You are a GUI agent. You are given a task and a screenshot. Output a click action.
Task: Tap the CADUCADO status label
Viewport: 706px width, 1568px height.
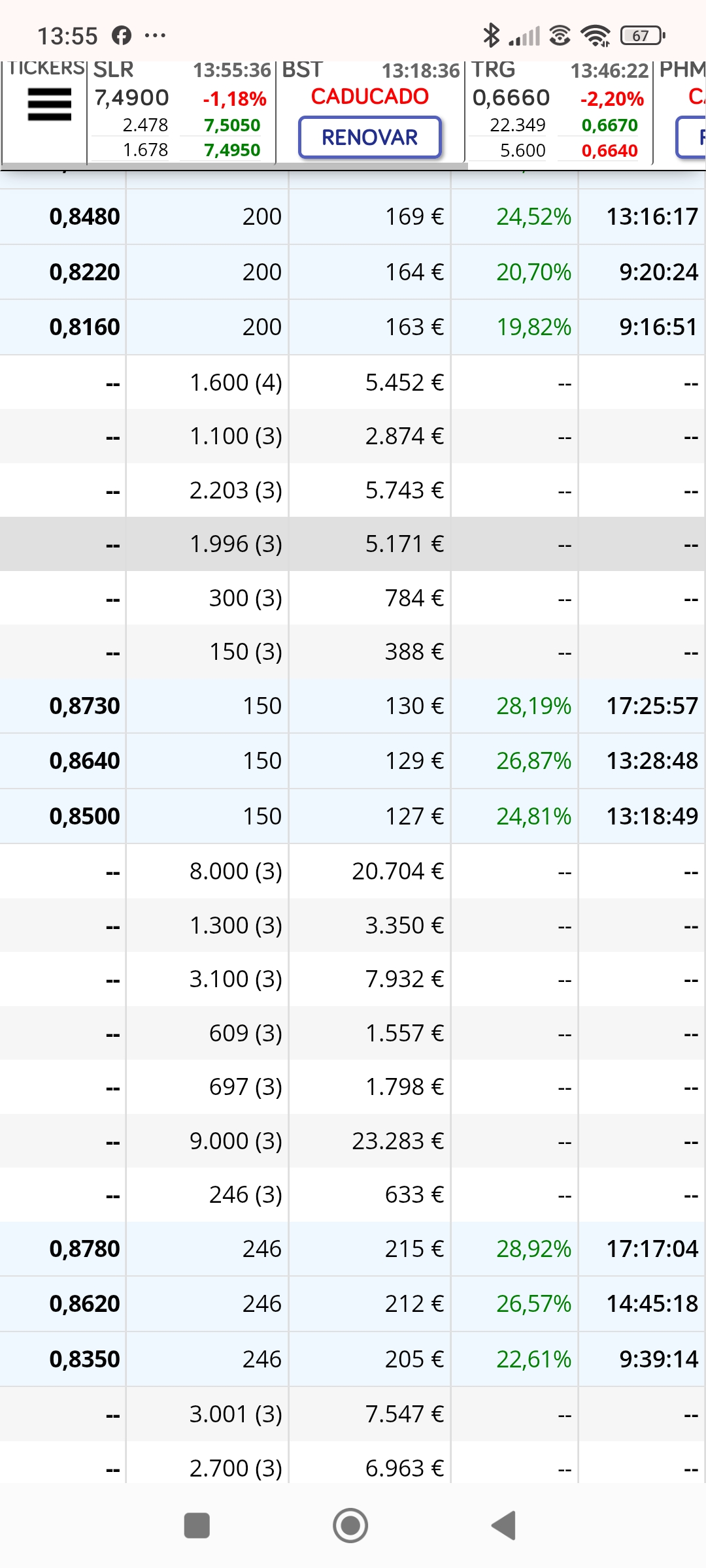coord(370,96)
